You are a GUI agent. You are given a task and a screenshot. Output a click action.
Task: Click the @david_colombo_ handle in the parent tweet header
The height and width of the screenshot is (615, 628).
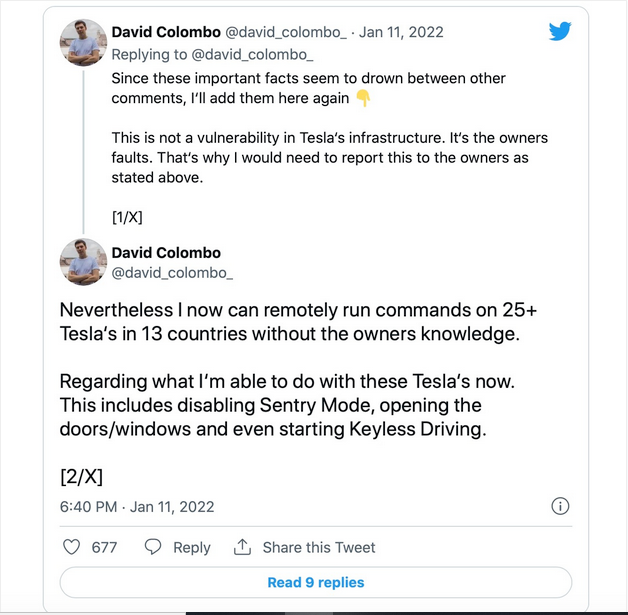286,33
